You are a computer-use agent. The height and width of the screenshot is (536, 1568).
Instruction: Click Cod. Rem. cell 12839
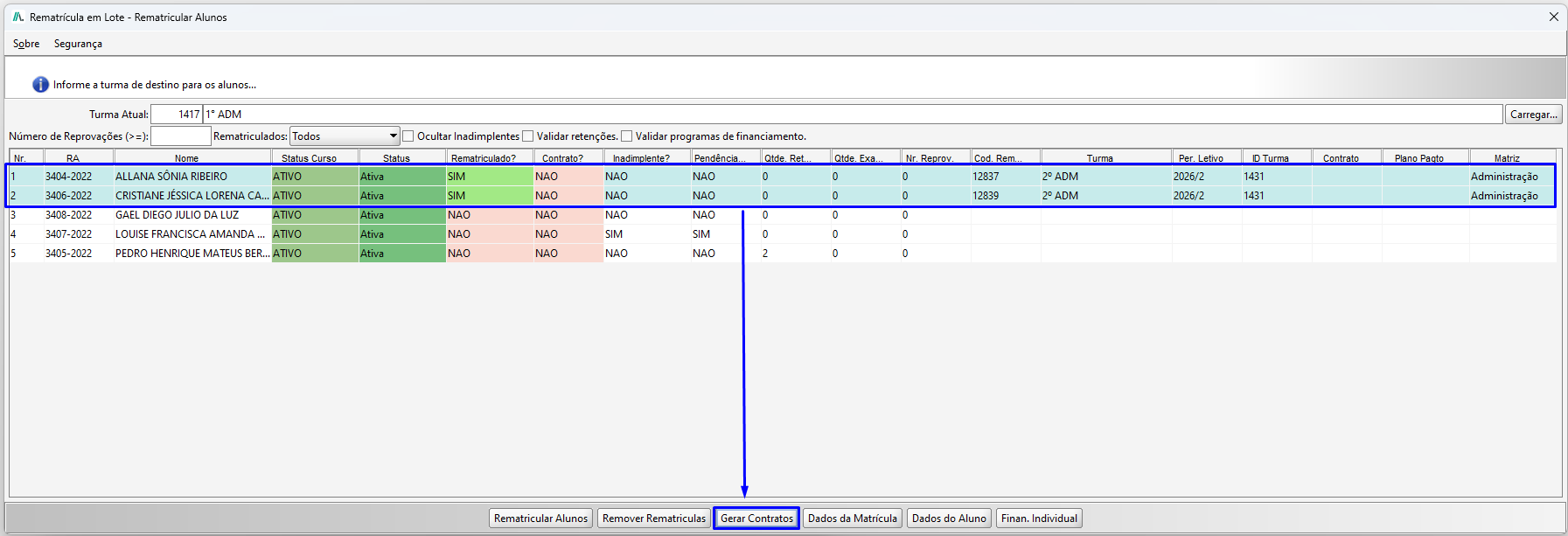[1006, 196]
